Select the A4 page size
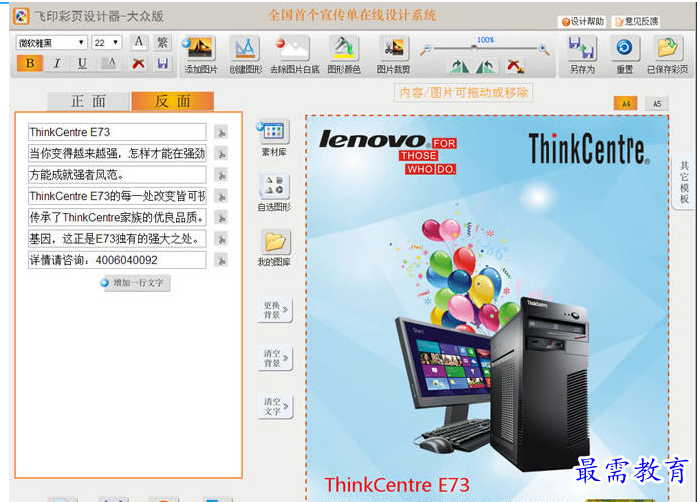Viewport: 697px width, 502px height. coord(625,104)
